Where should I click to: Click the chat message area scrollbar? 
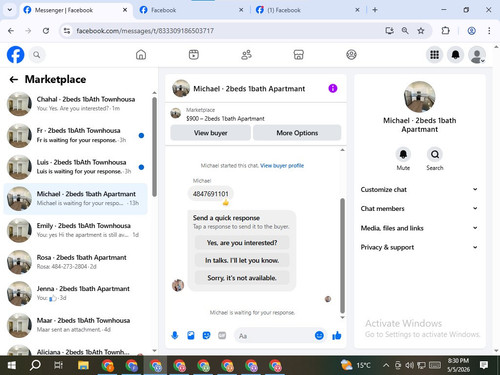(342, 255)
